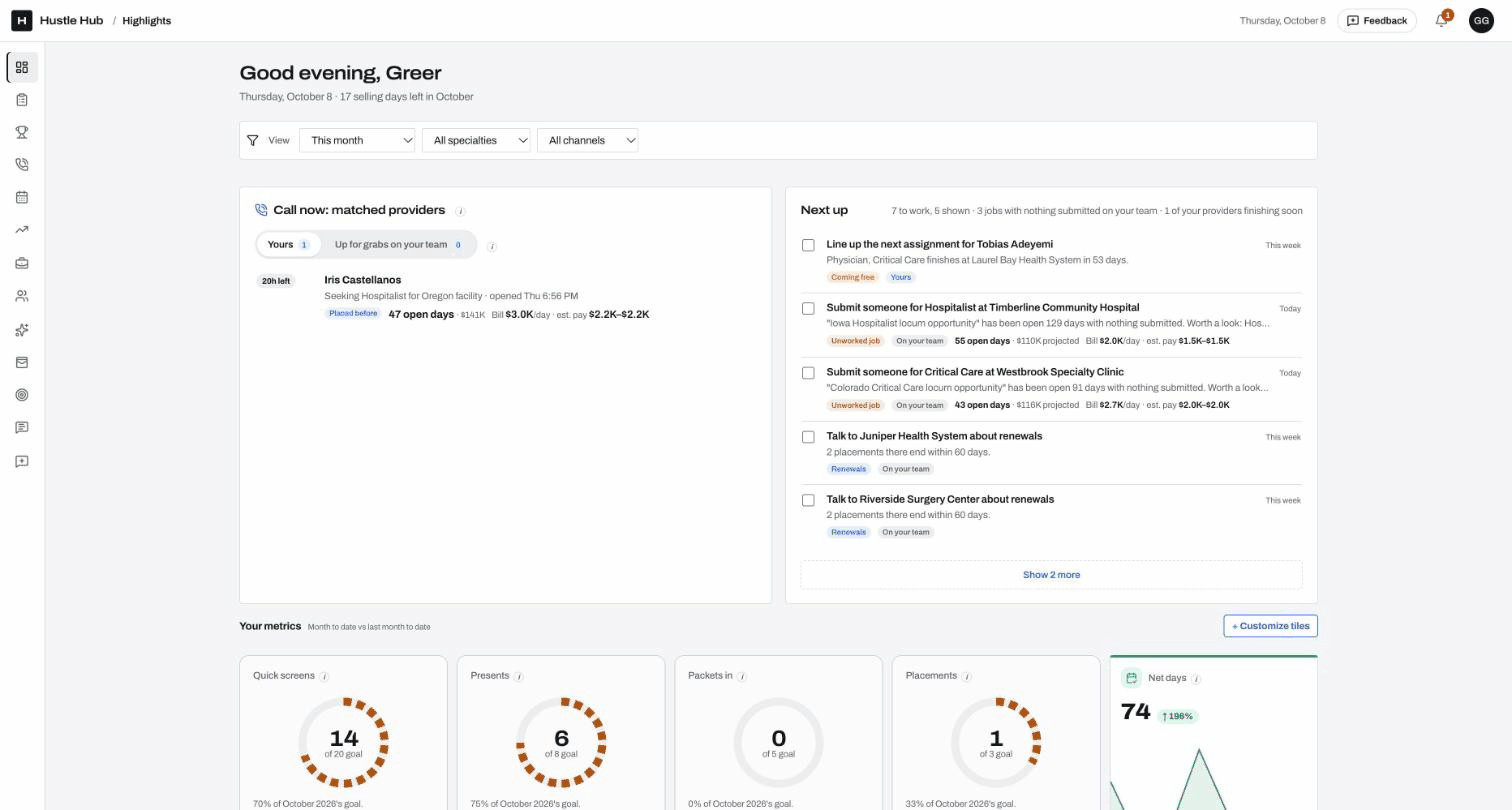Image resolution: width=1512 pixels, height=810 pixels.
Task: Click the Hustle Hub logo icon
Action: coord(21,20)
